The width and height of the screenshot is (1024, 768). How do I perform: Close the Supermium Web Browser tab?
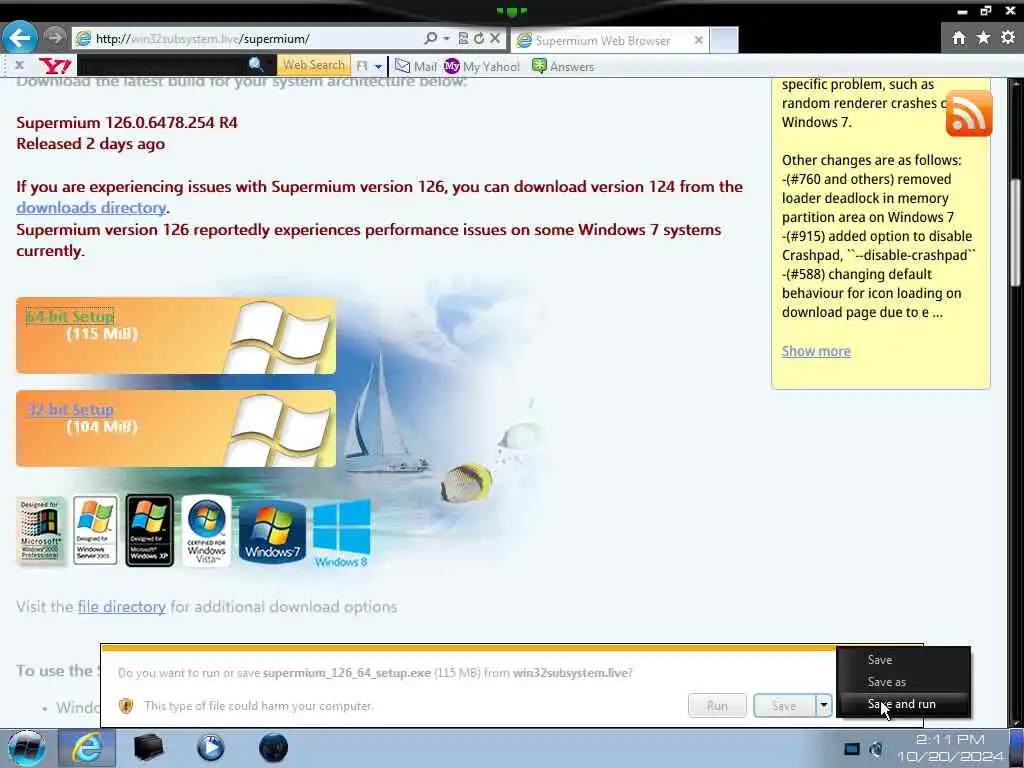pyautogui.click(x=698, y=40)
